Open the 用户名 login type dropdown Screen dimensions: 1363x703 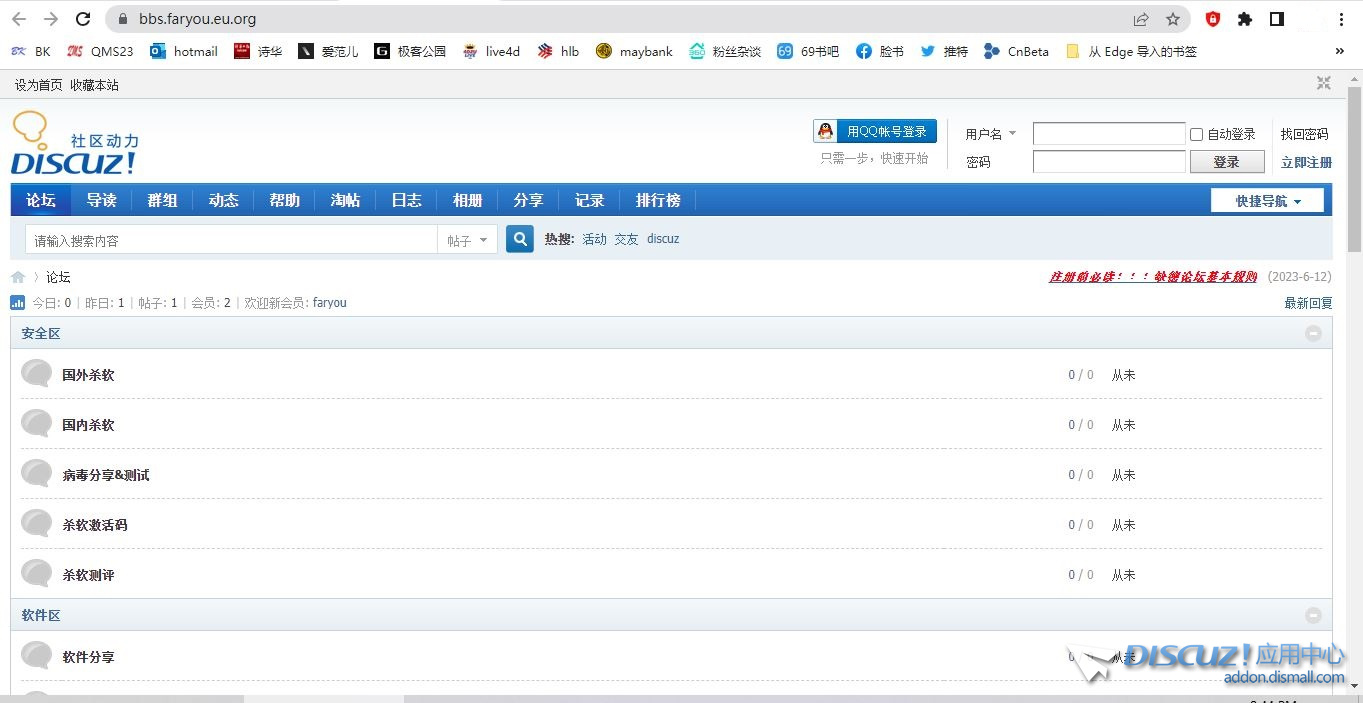990,134
